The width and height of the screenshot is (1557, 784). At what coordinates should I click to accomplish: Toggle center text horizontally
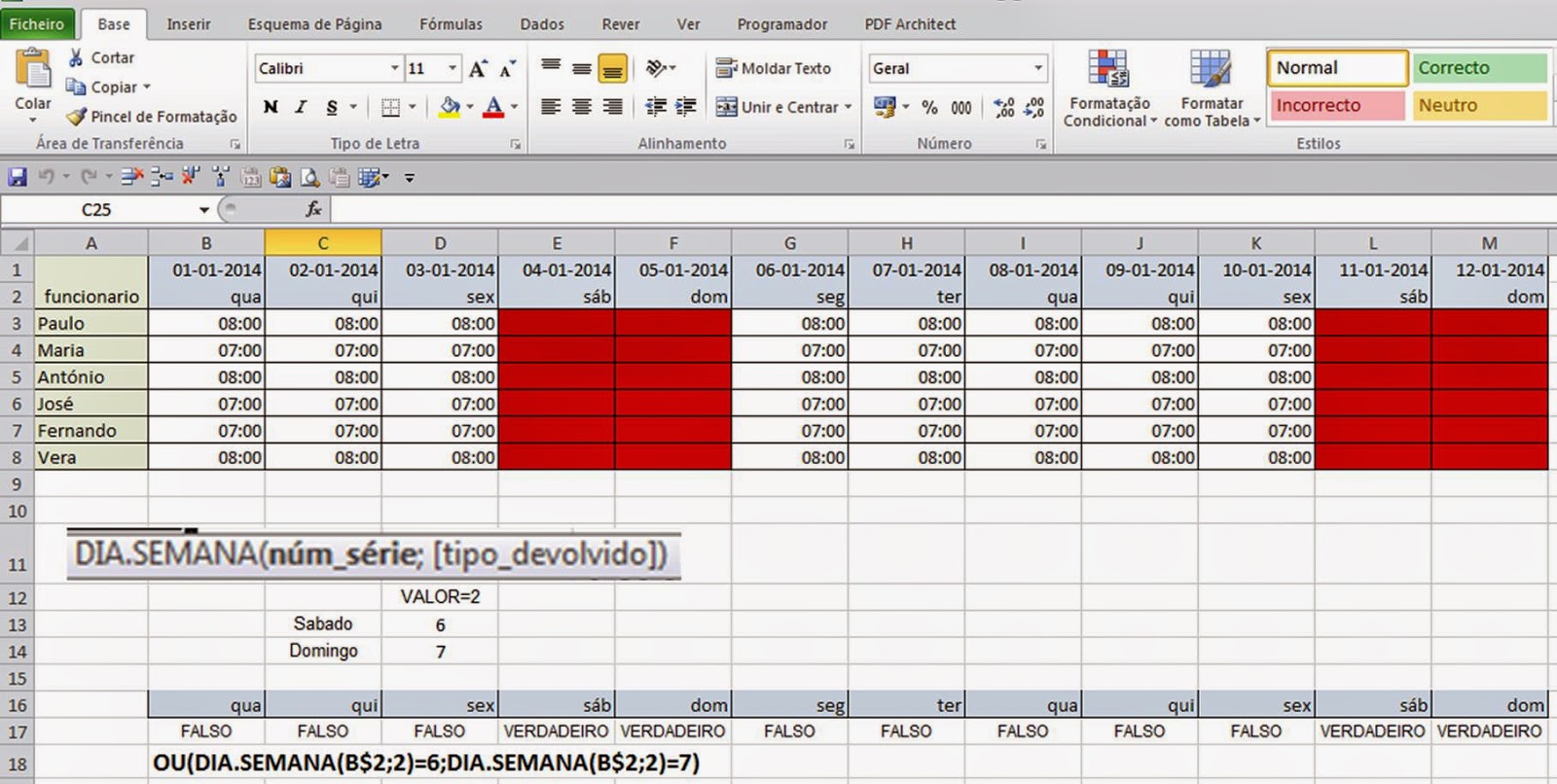tap(581, 107)
